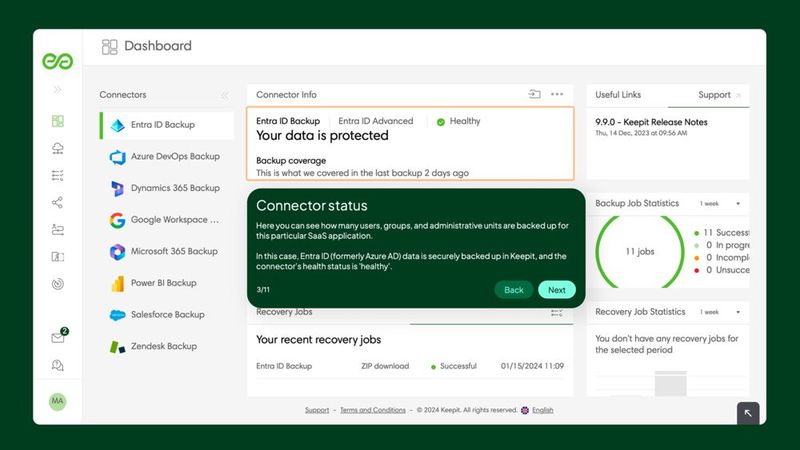The image size is (800, 450).
Task: Open Backup Job Statistics period dropdown
Action: [720, 204]
